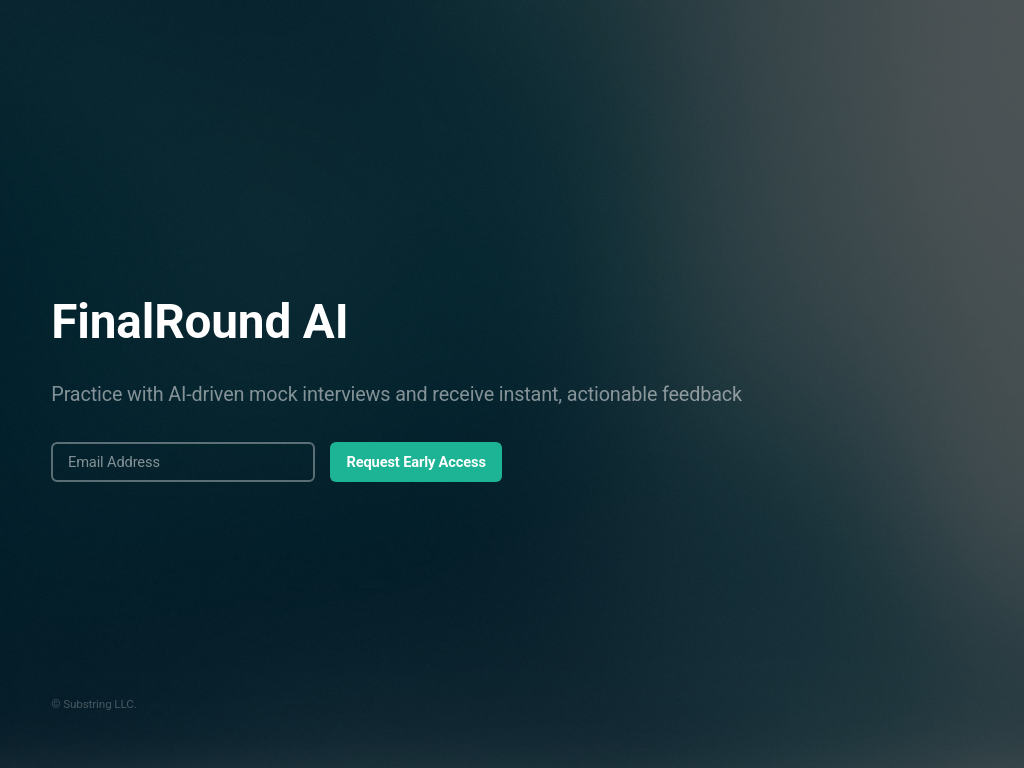Click the © Substring LLC. footer text

click(94, 704)
